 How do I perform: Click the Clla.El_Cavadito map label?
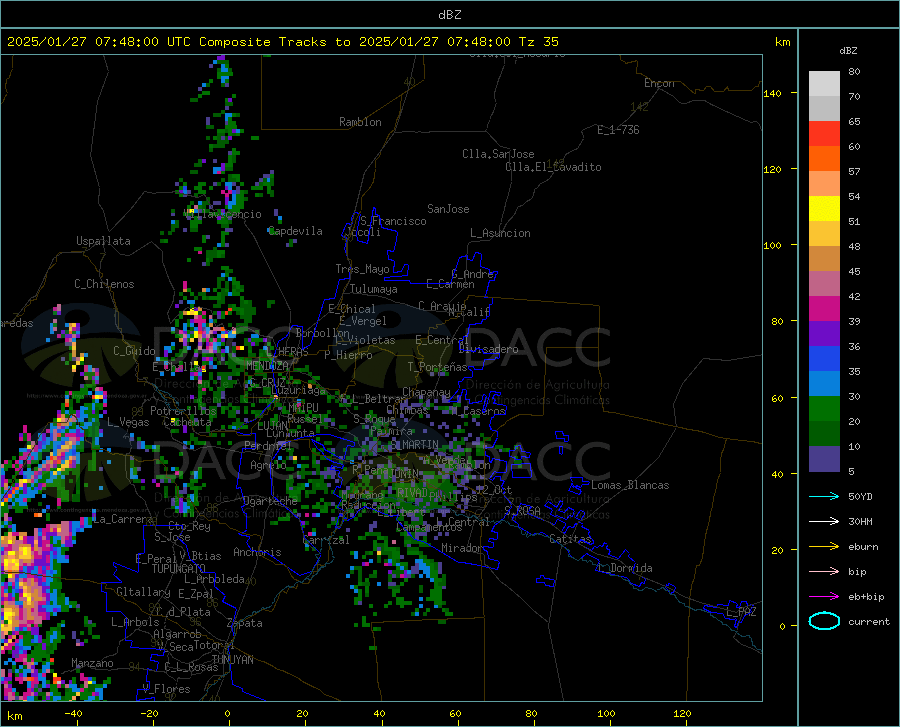point(553,167)
